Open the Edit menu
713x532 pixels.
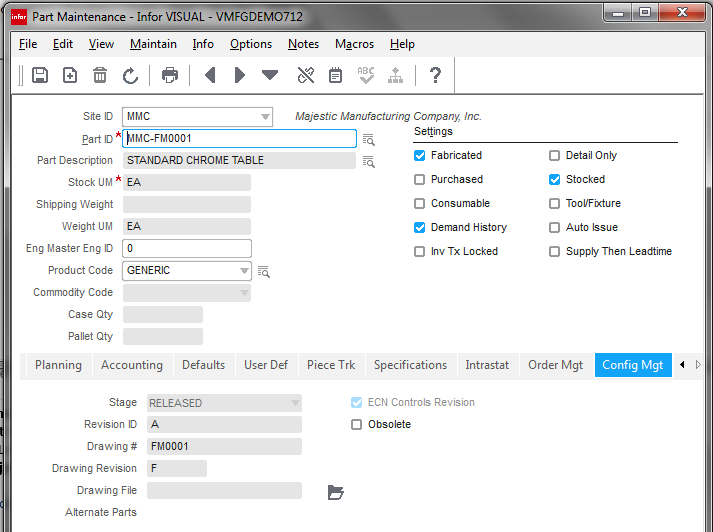click(63, 44)
